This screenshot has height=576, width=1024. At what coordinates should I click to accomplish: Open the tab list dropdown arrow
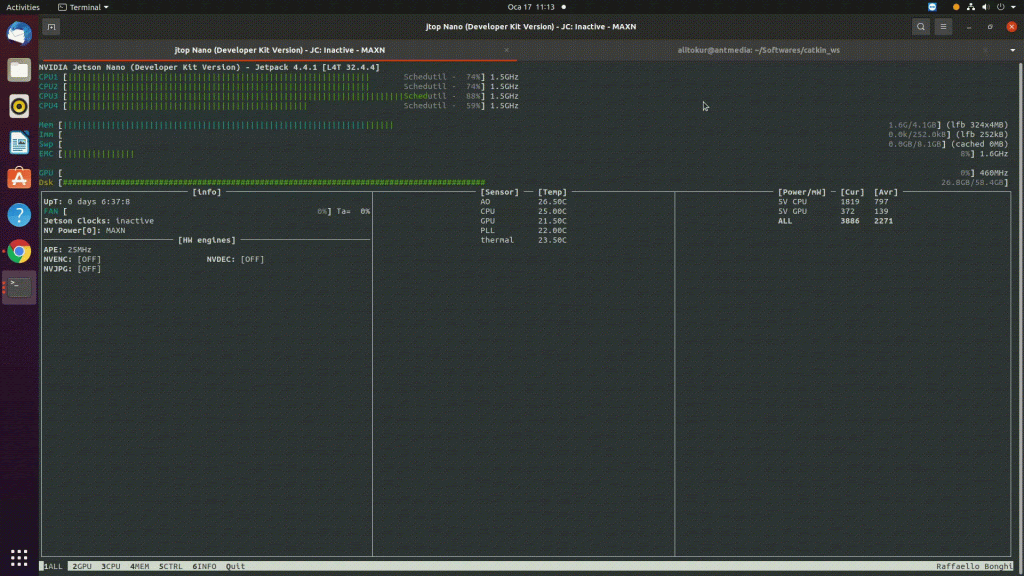[1012, 50]
